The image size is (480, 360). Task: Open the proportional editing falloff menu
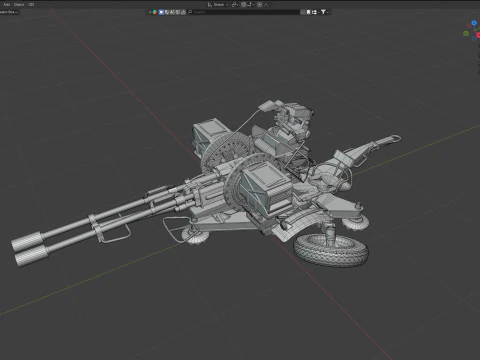266,5
